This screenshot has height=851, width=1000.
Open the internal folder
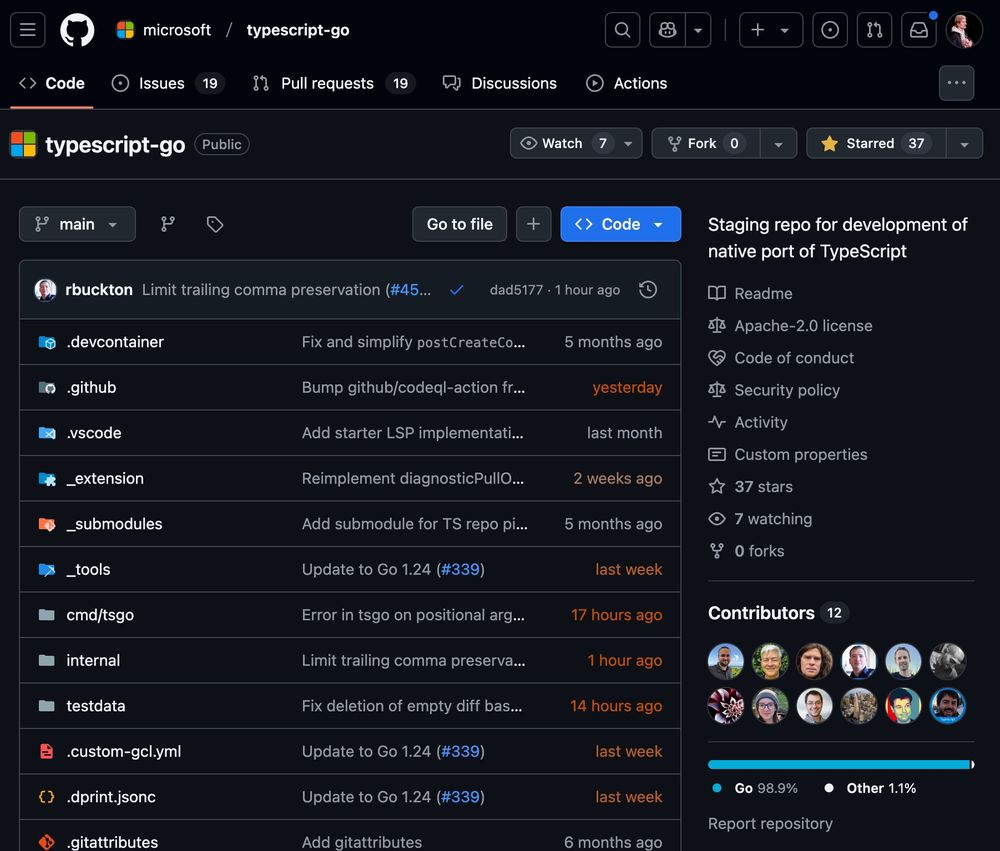click(x=93, y=660)
